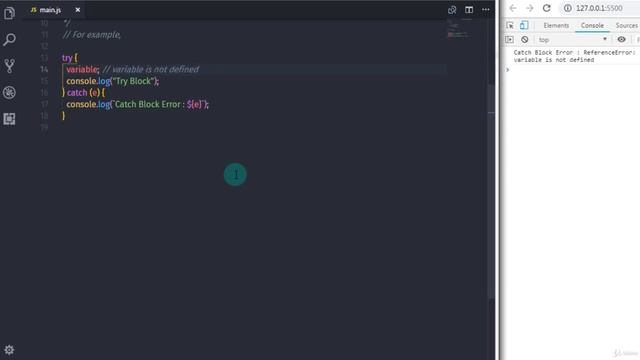Viewport: 640px width, 360px height.
Task: Activate DevTools inspect element picker
Action: click(x=510, y=25)
